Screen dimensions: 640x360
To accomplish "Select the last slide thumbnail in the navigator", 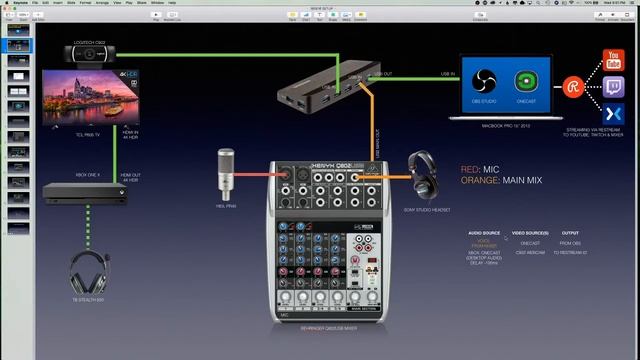I will pyautogui.click(x=18, y=229).
